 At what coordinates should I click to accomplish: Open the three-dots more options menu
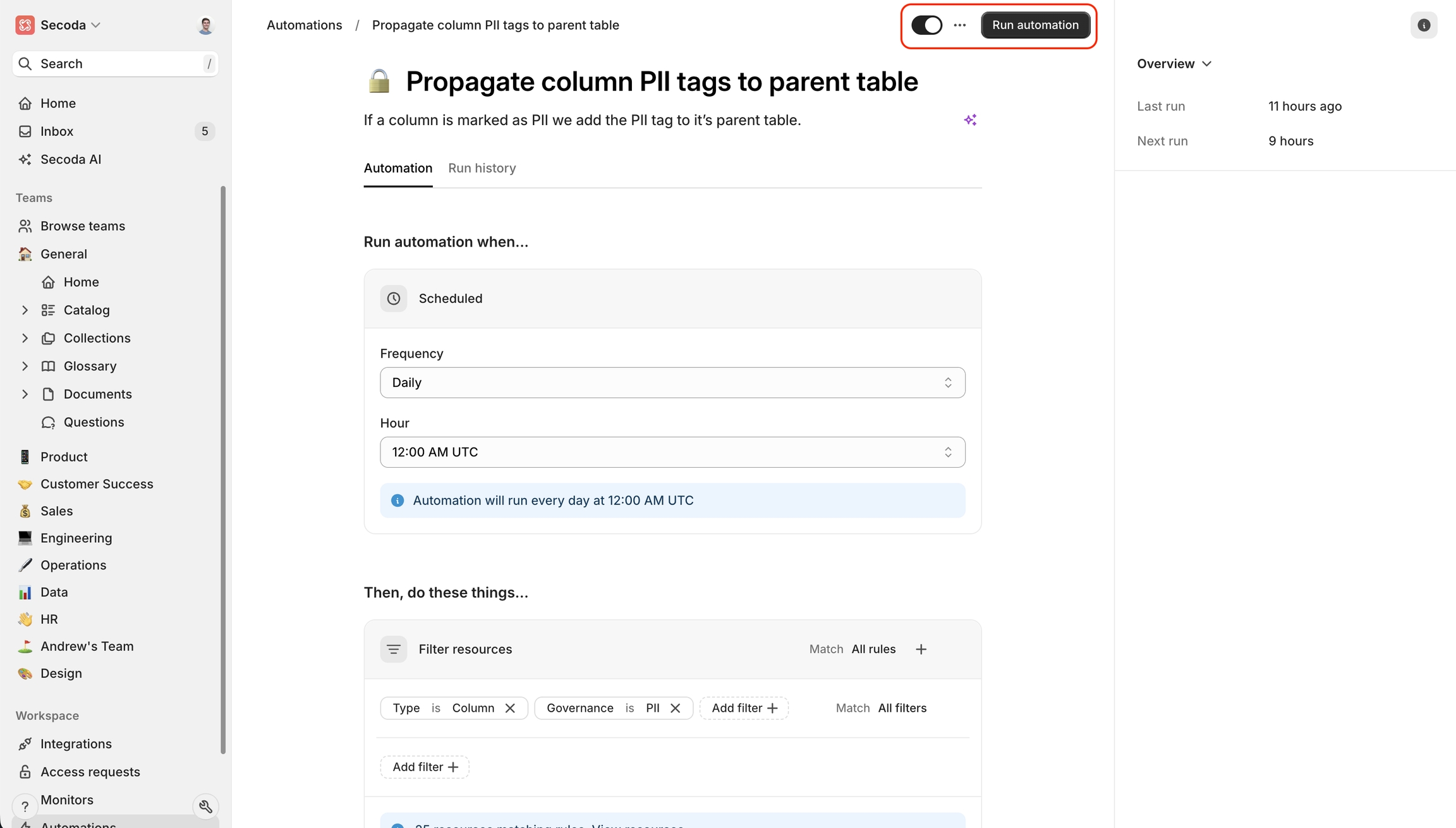[x=959, y=25]
